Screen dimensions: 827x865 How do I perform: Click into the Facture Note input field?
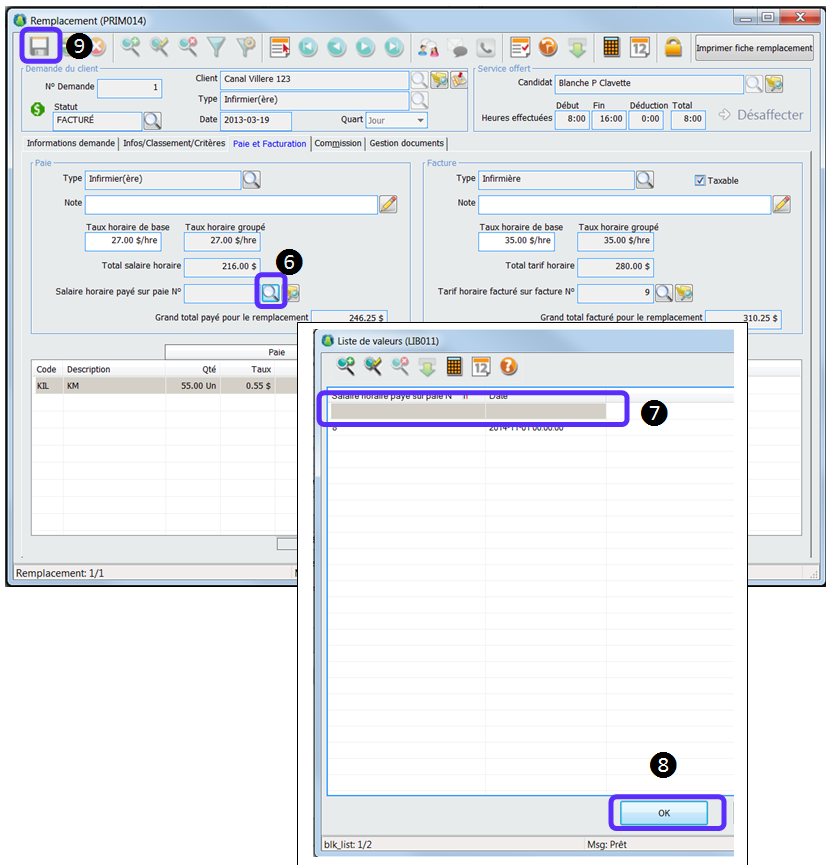(x=624, y=204)
